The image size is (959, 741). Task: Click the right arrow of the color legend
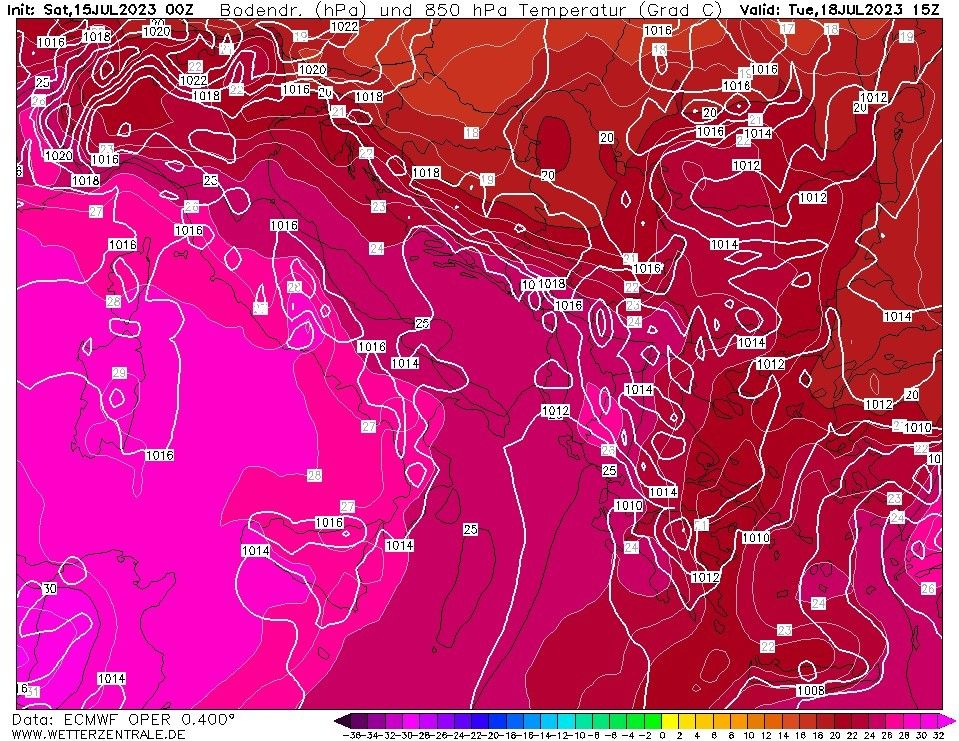[x=949, y=720]
